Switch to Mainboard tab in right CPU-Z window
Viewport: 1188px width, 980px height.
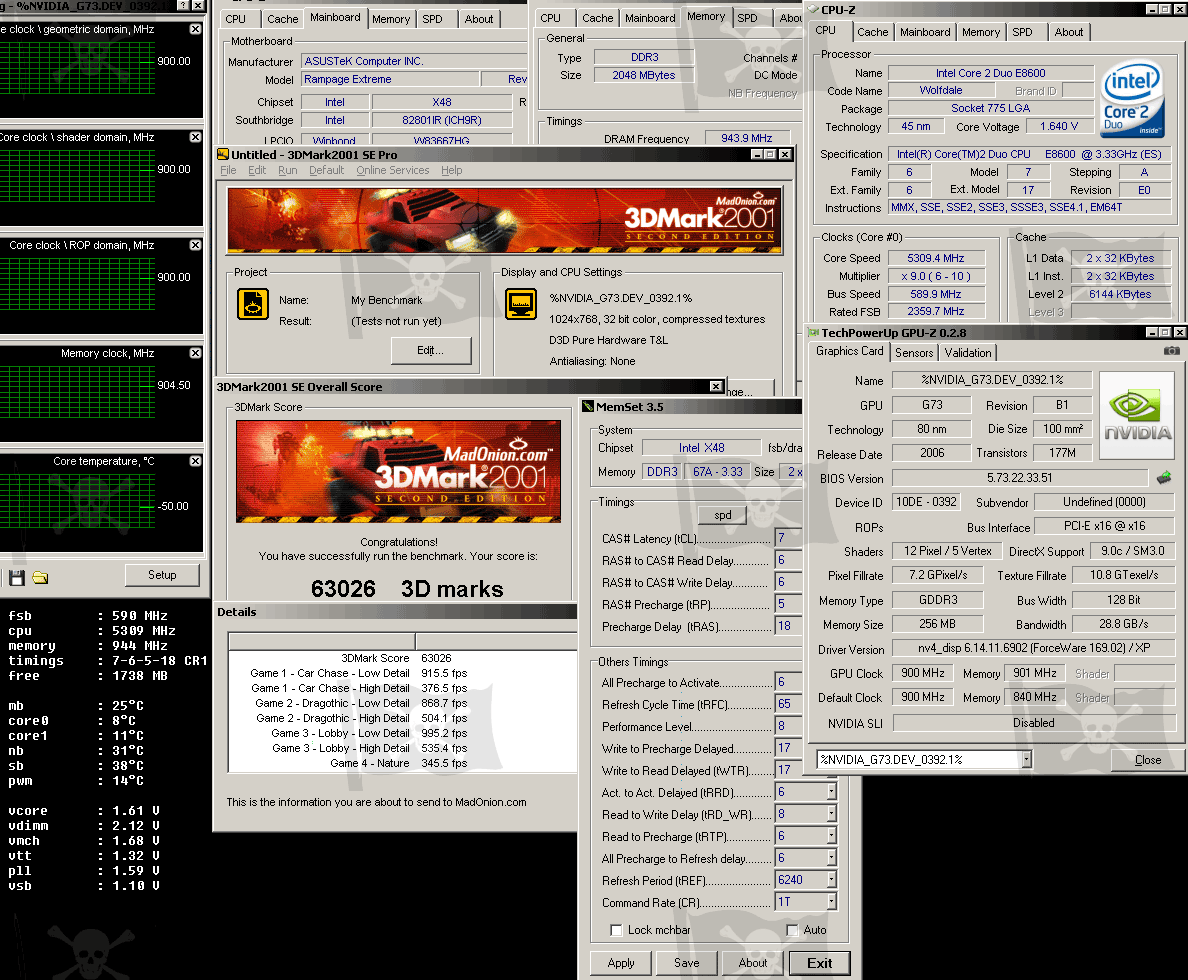click(925, 32)
